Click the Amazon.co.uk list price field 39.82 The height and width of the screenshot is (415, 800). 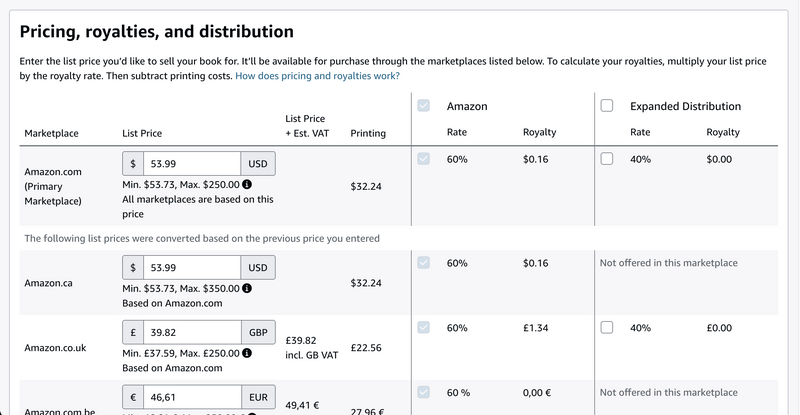(192, 332)
